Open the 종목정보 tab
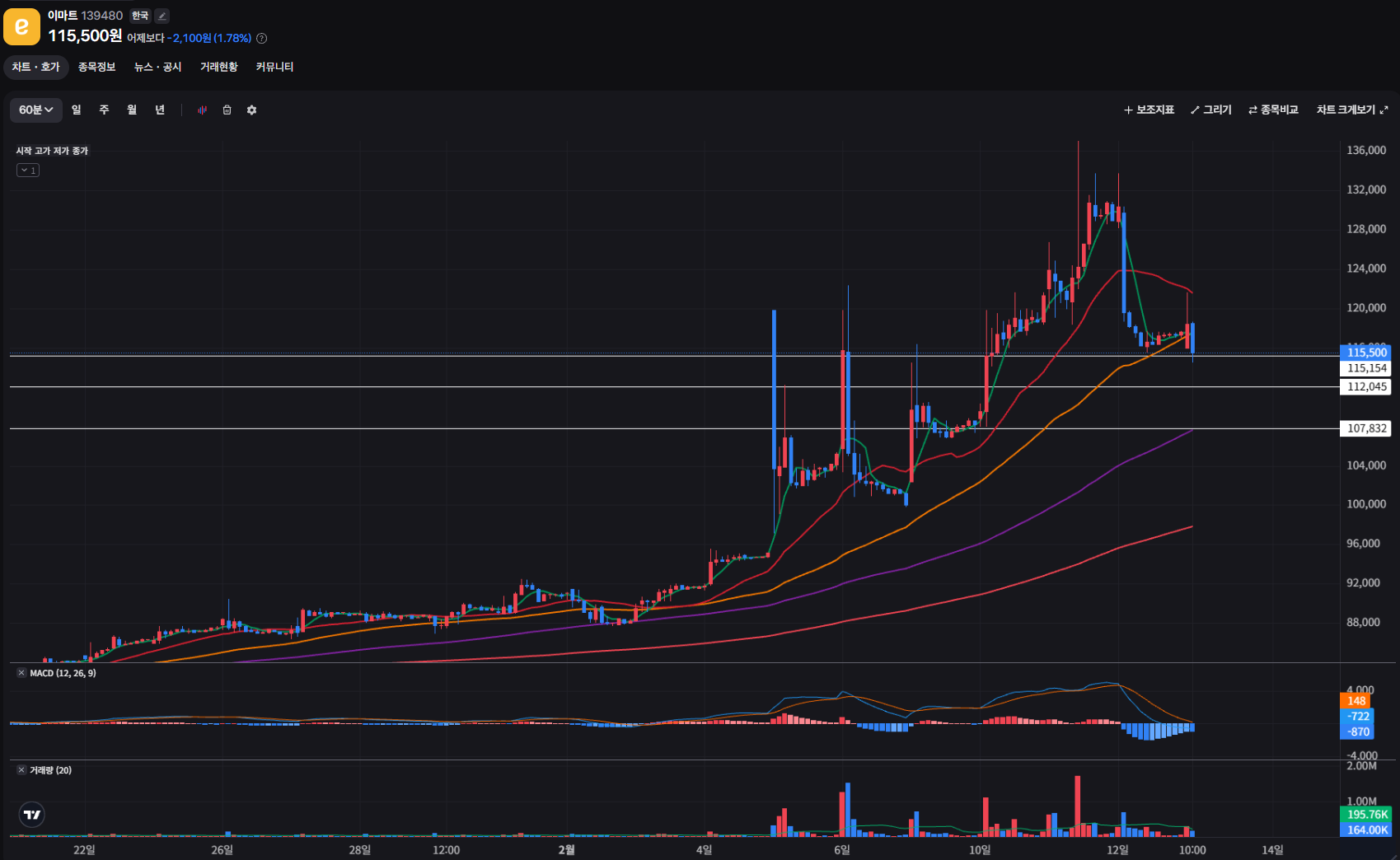The height and width of the screenshot is (860, 1400). pos(96,67)
